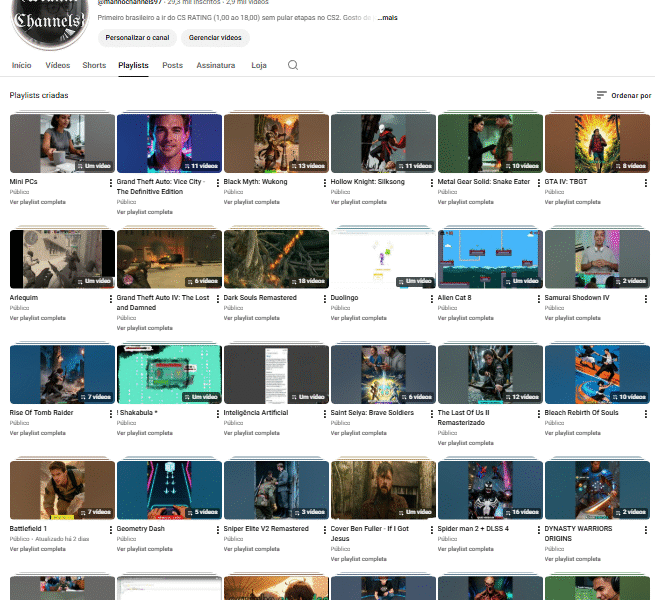View full Battlefield 1 playlist link
Image resolution: width=655 pixels, height=600 pixels.
point(38,549)
